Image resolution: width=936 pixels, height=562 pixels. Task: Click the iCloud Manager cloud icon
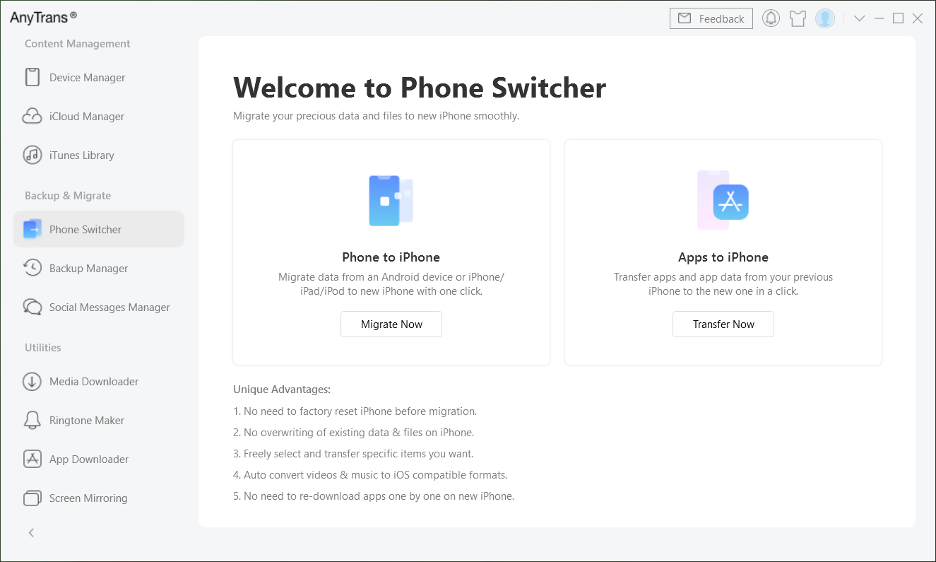click(x=32, y=116)
